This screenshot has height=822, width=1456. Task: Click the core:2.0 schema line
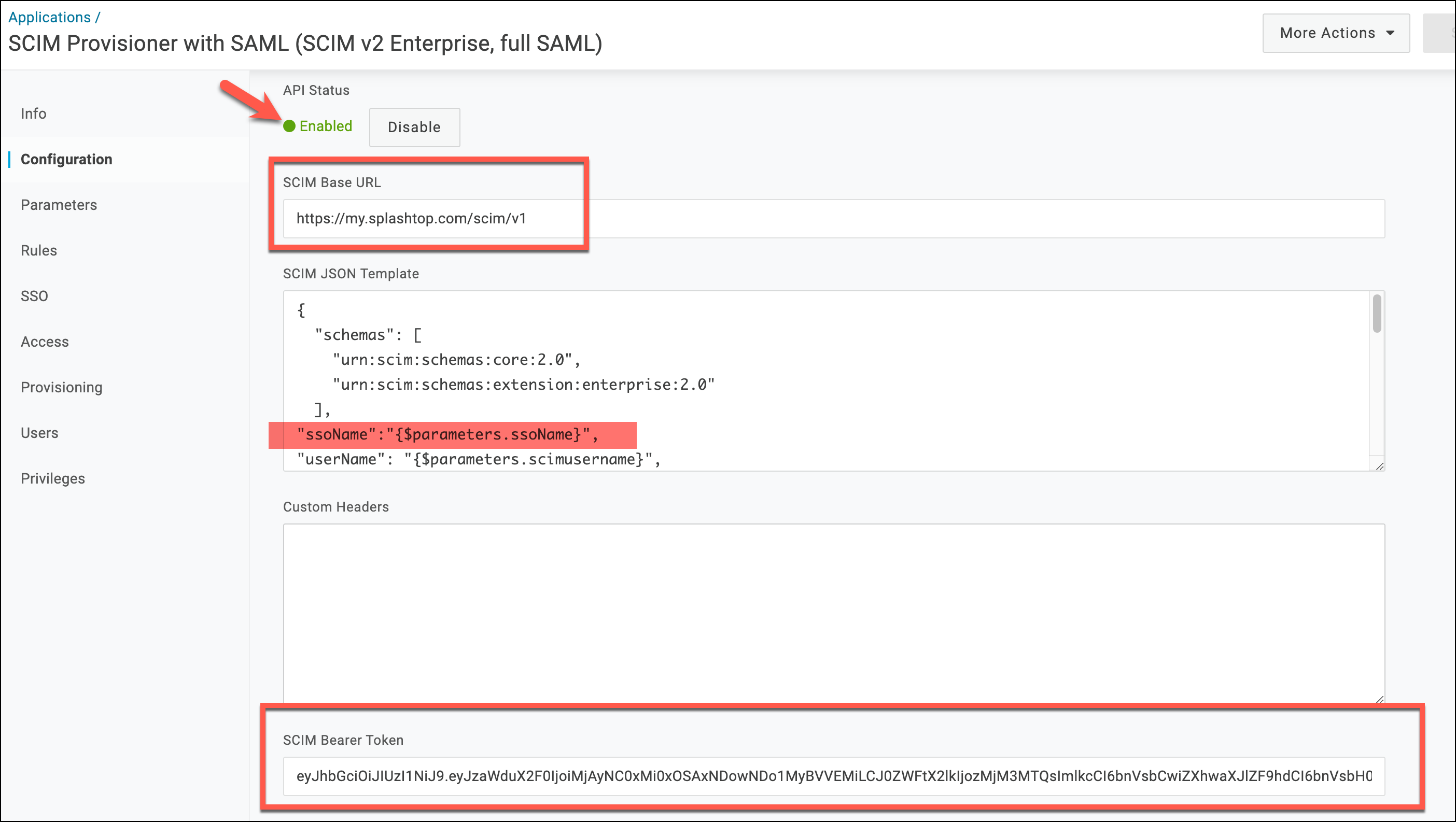[456, 360]
